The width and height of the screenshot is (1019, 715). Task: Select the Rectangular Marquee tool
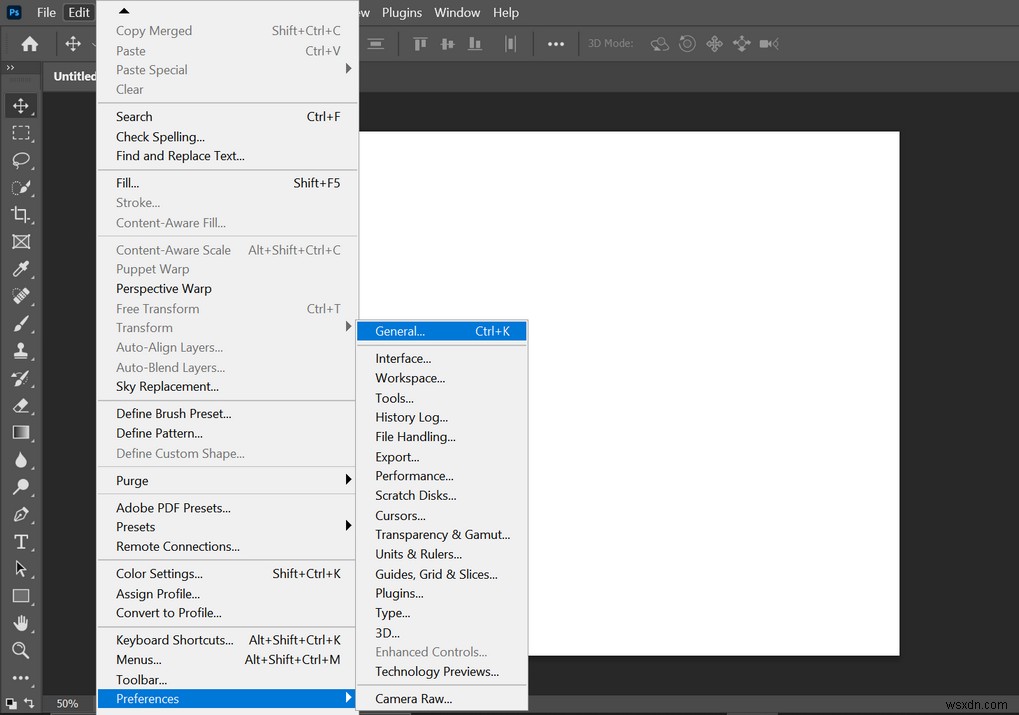(20, 133)
